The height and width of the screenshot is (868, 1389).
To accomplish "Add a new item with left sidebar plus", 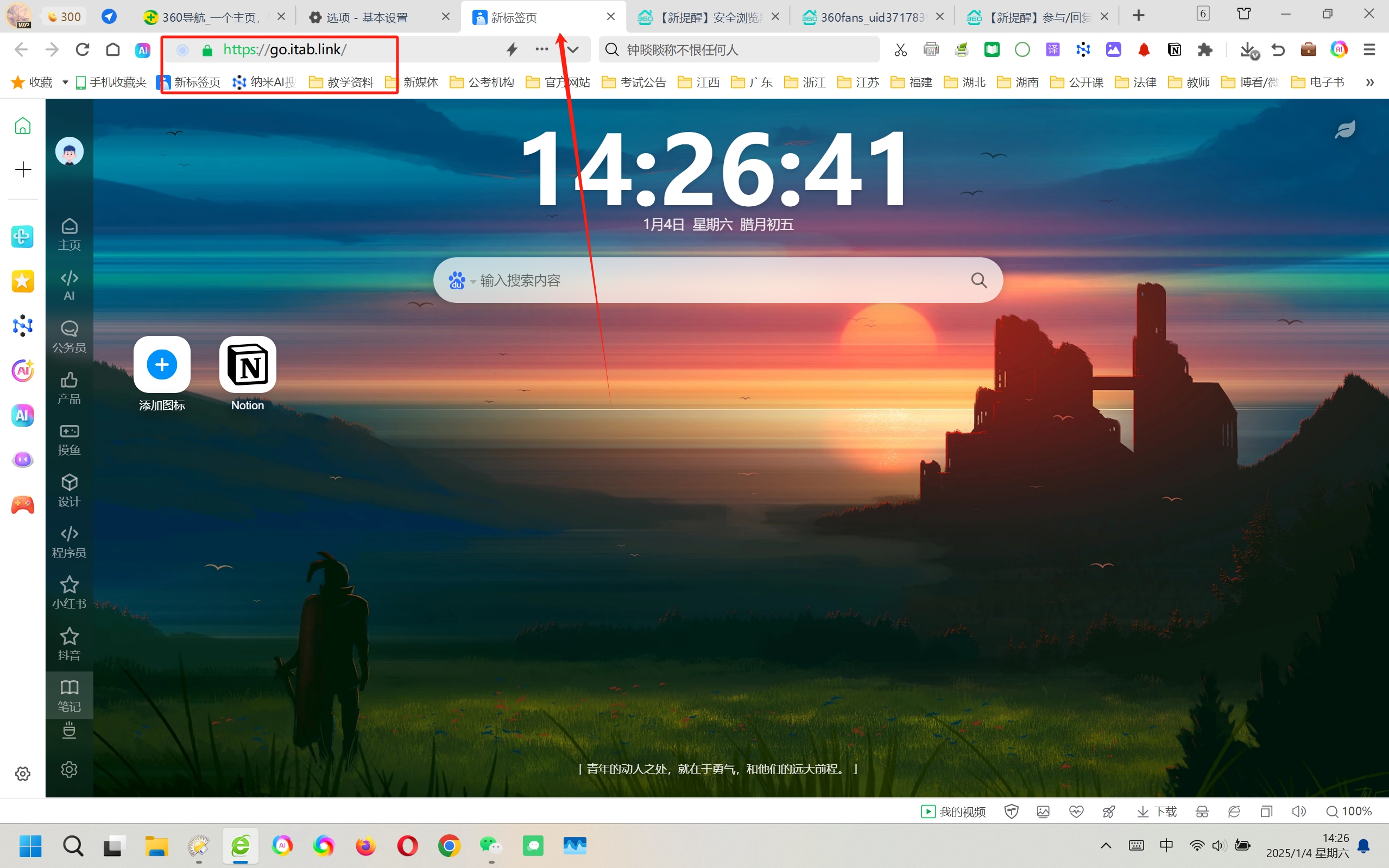I will (x=23, y=169).
